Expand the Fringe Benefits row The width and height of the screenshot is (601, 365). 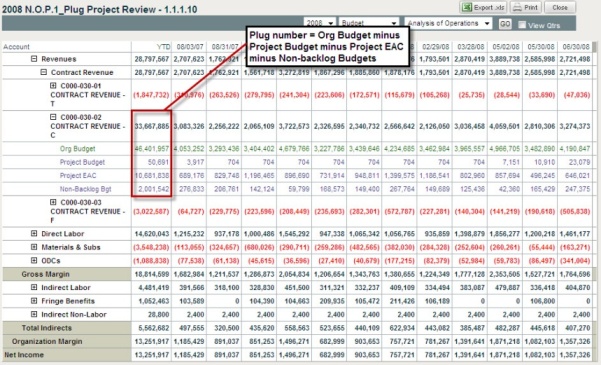click(x=34, y=301)
